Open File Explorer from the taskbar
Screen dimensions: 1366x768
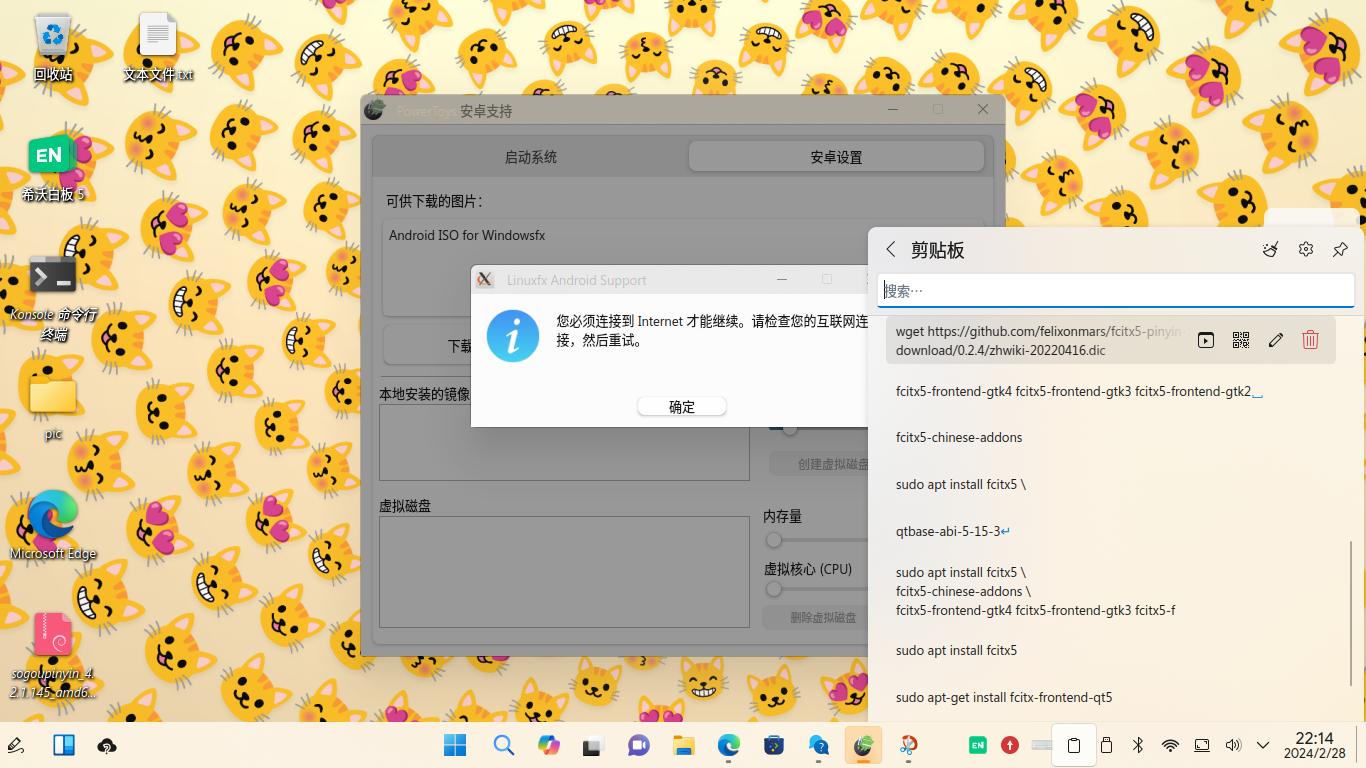click(x=683, y=745)
